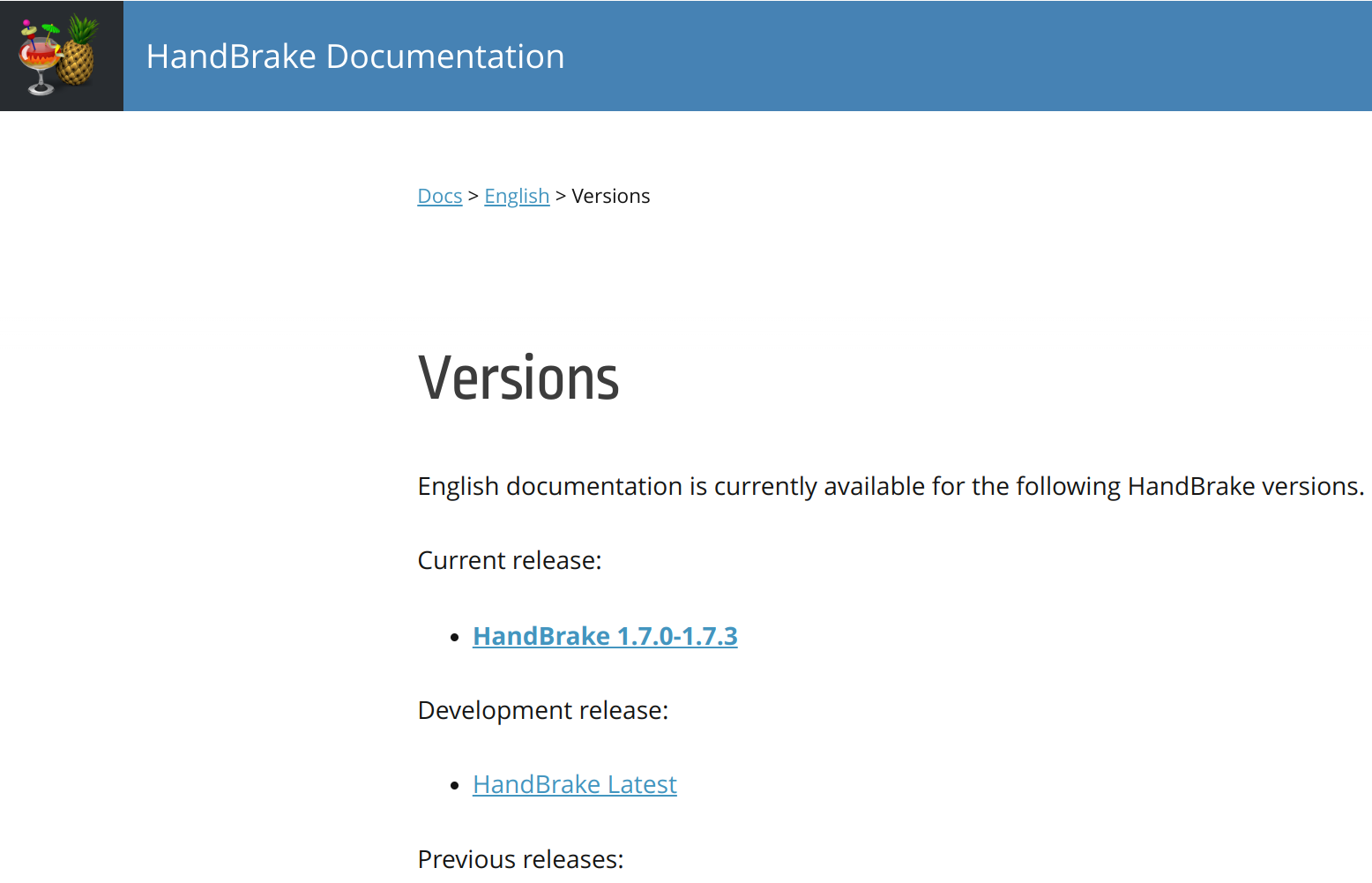Open the HandBrake Documentation header title
The height and width of the screenshot is (883, 1372).
point(355,56)
